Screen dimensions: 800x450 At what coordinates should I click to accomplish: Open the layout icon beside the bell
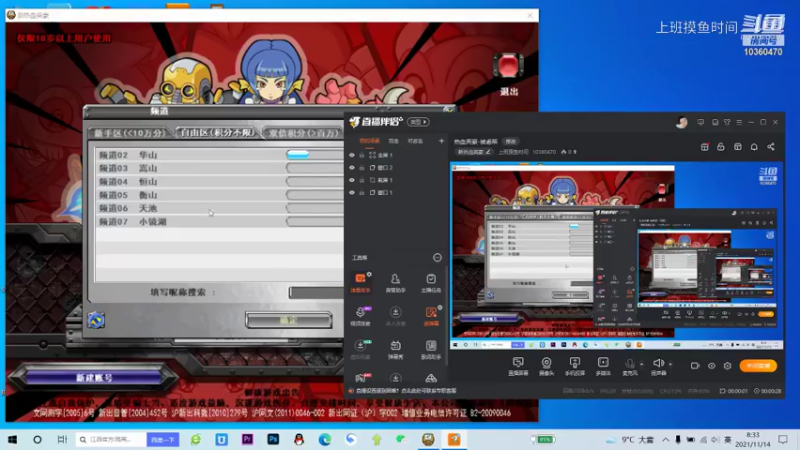coord(738,147)
